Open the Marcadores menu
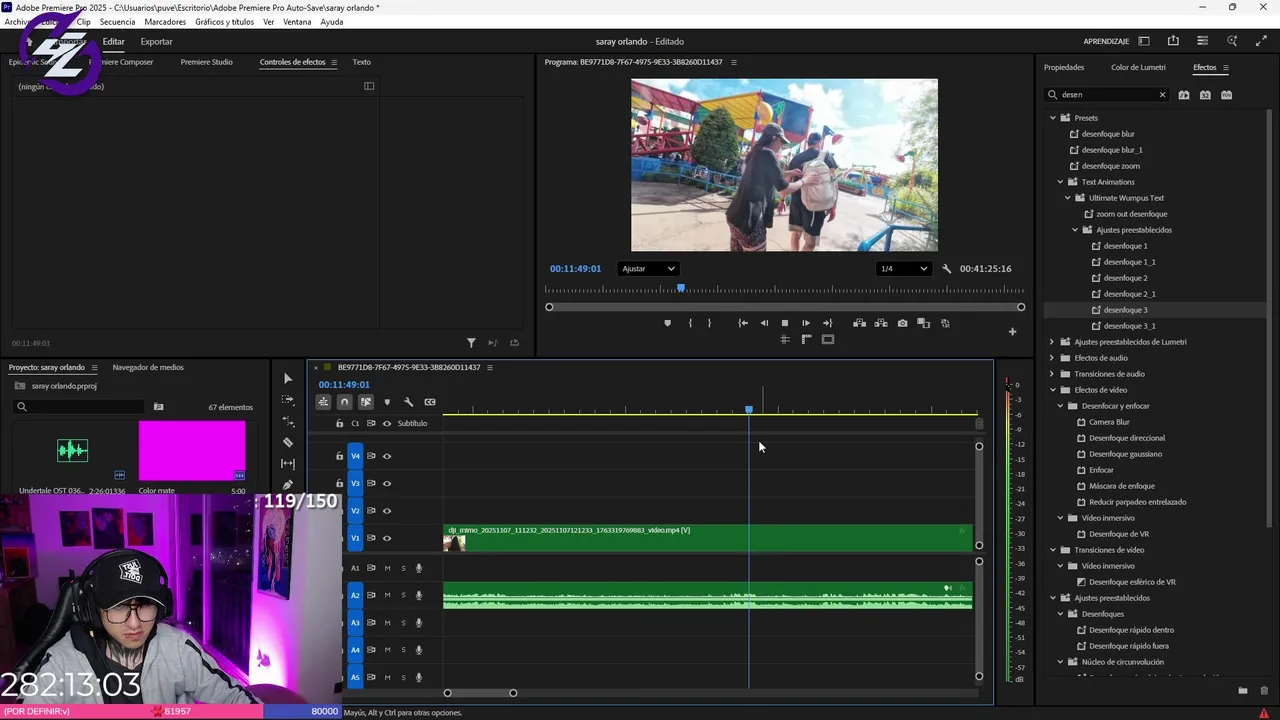The image size is (1280, 720). [x=165, y=22]
